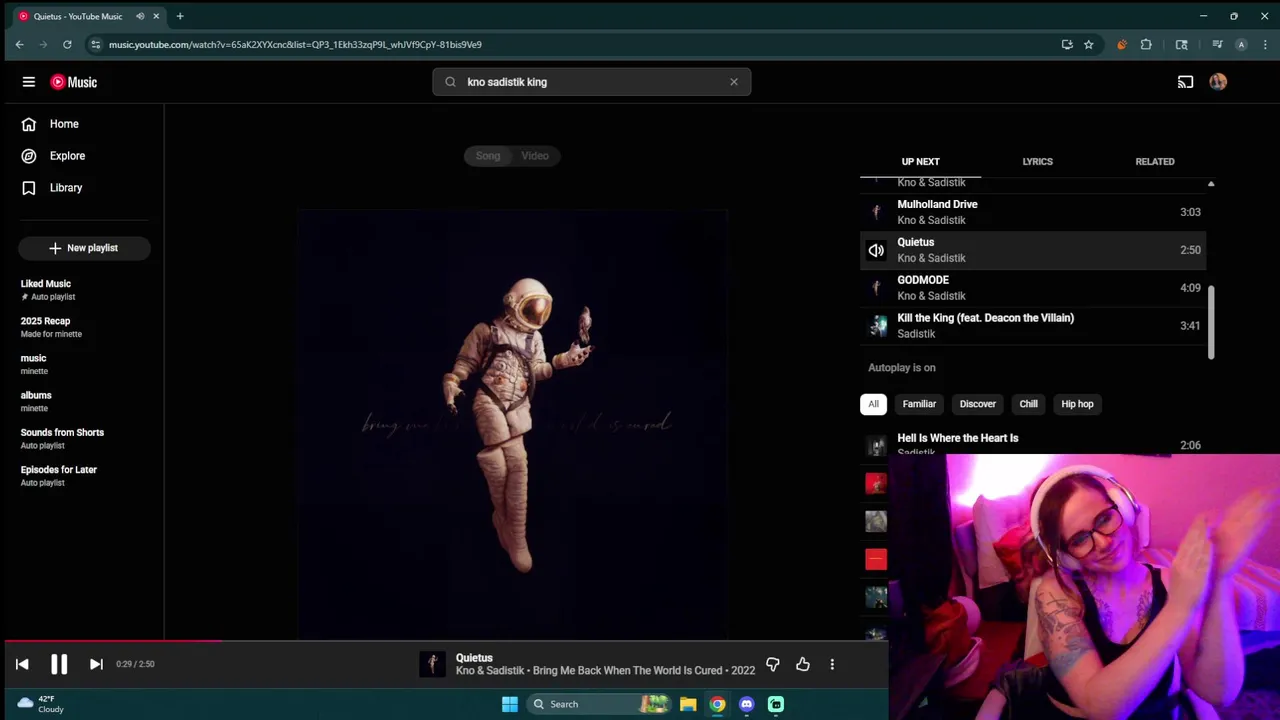Open a new browser tab
Image resolution: width=1280 pixels, height=720 pixels.
[x=180, y=16]
